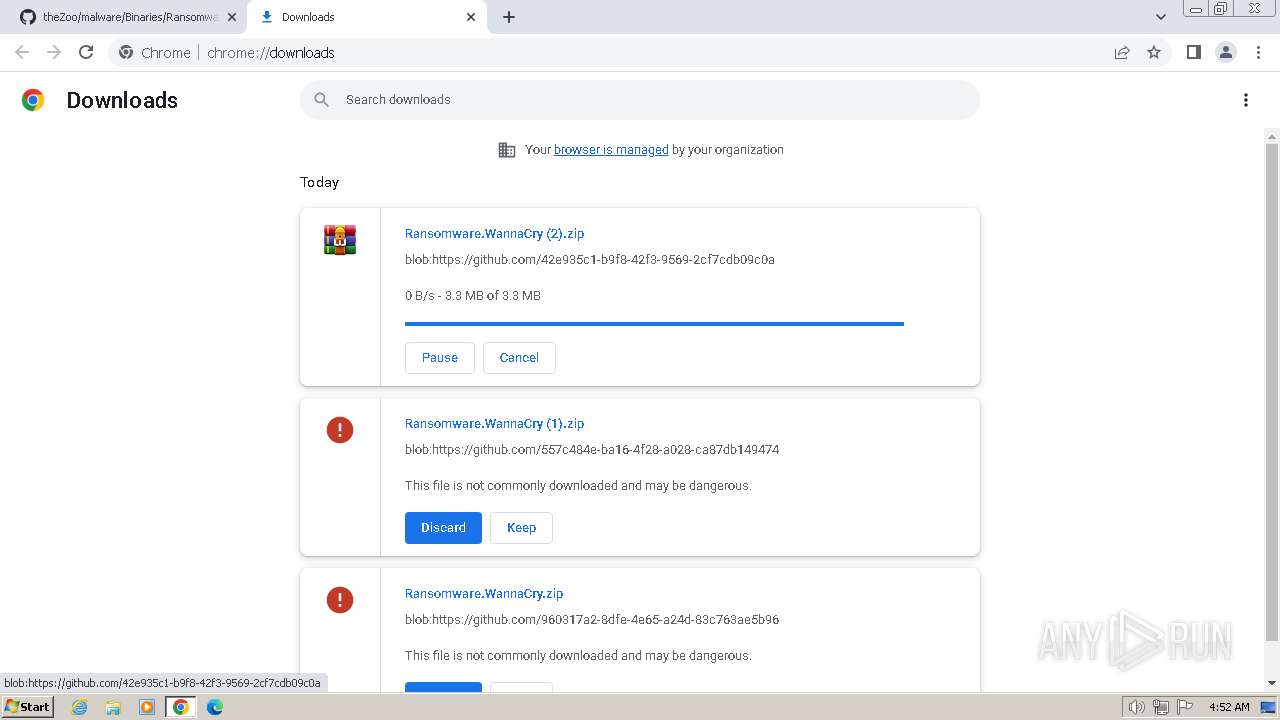Click warning icon beside WannaCry (1).zip
1280x720 pixels.
click(340, 430)
